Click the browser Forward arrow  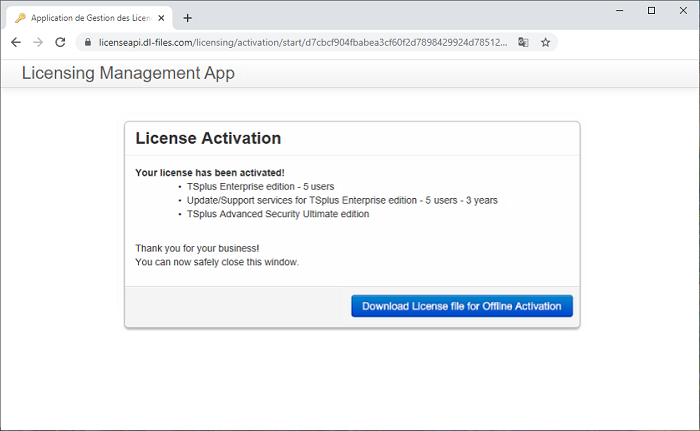pos(38,42)
